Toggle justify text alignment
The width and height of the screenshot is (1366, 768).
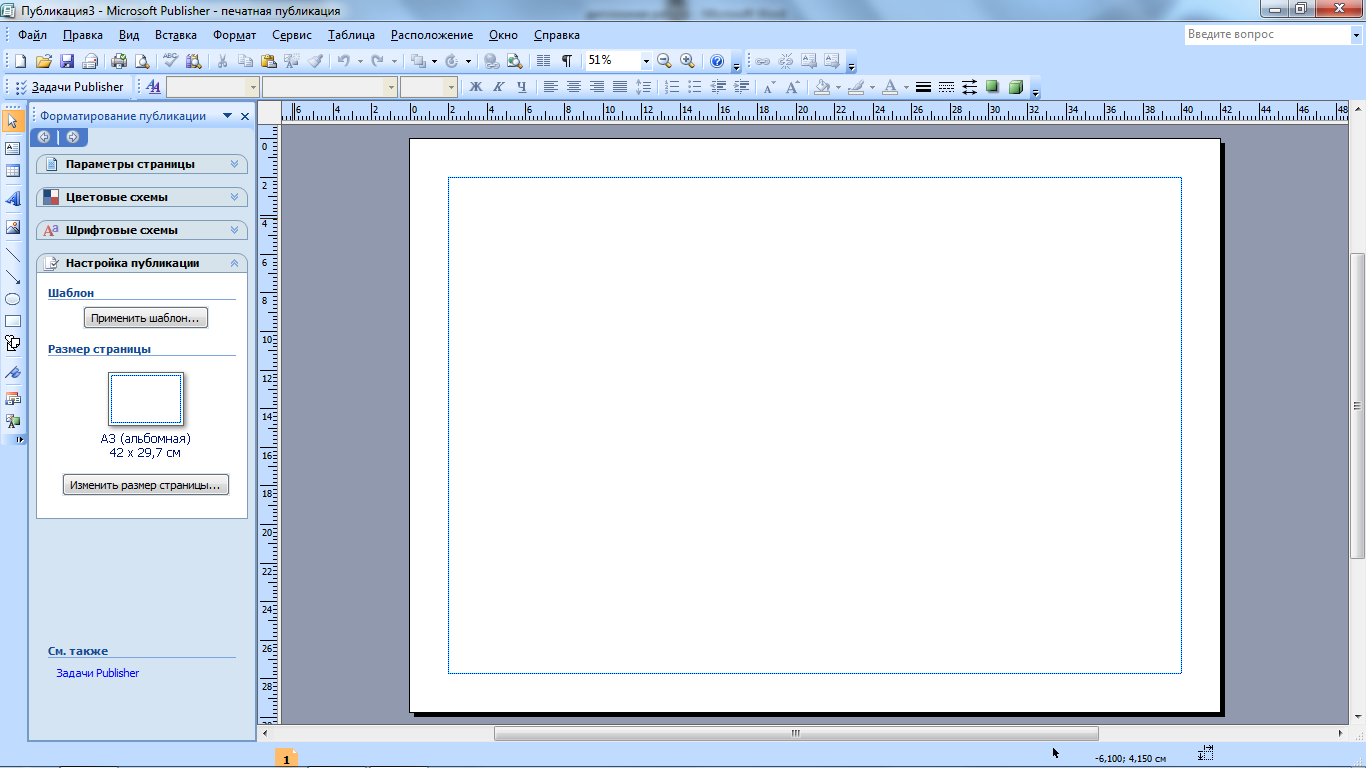click(x=620, y=87)
